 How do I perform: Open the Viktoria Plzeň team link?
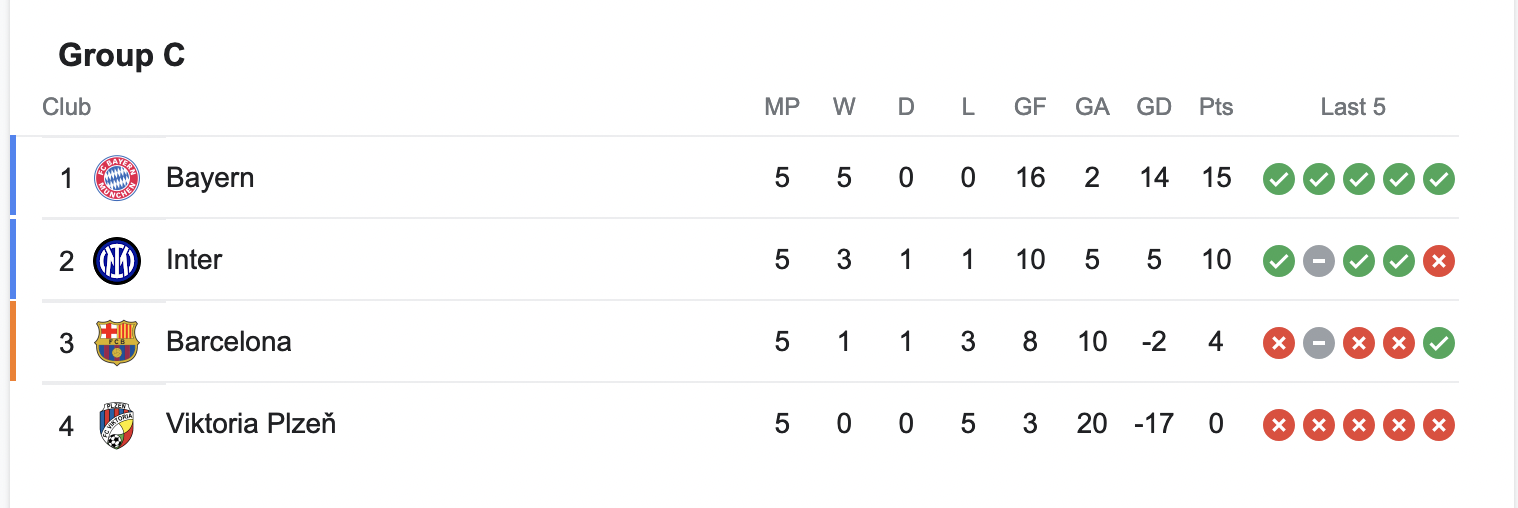(x=251, y=424)
